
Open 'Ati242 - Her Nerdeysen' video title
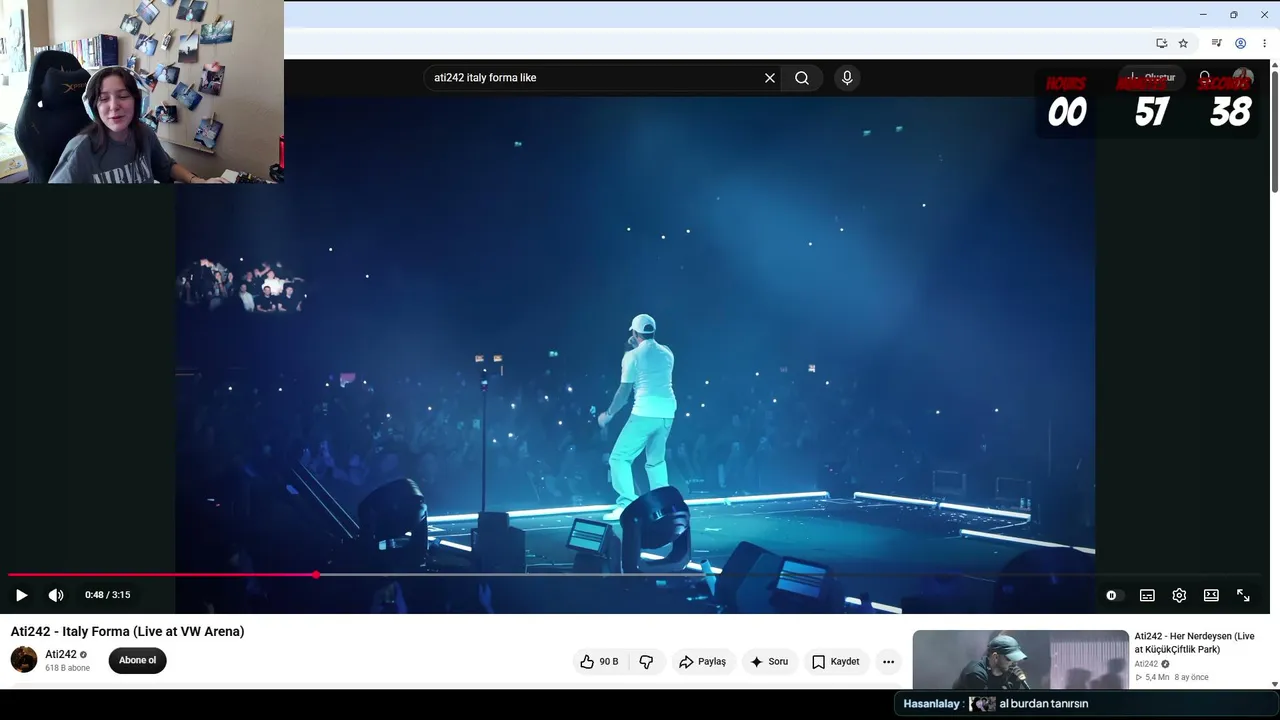tap(1195, 643)
